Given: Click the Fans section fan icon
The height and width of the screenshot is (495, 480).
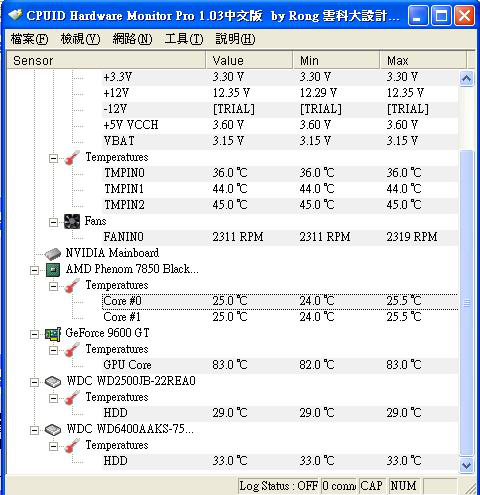Looking at the screenshot, I should click(x=72, y=221).
